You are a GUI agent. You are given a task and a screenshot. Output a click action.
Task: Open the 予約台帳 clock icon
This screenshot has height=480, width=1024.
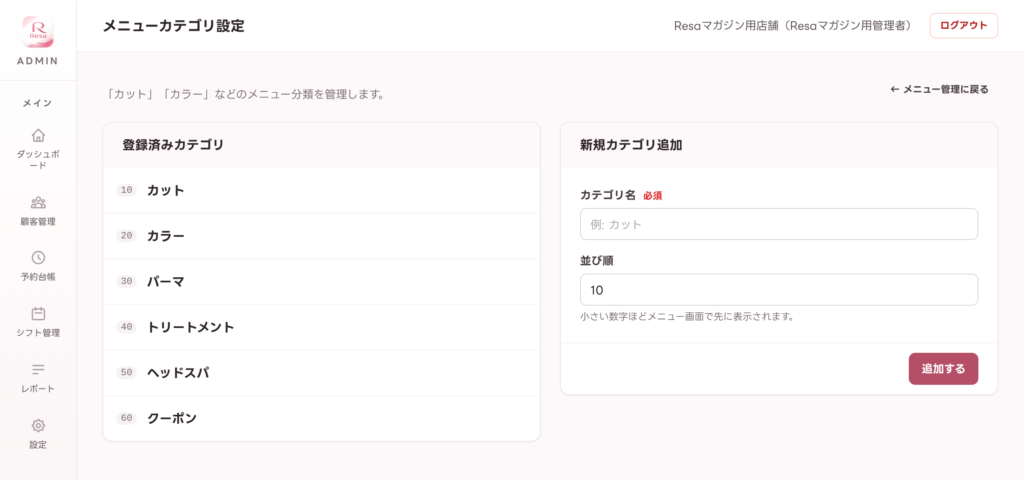pos(38,257)
